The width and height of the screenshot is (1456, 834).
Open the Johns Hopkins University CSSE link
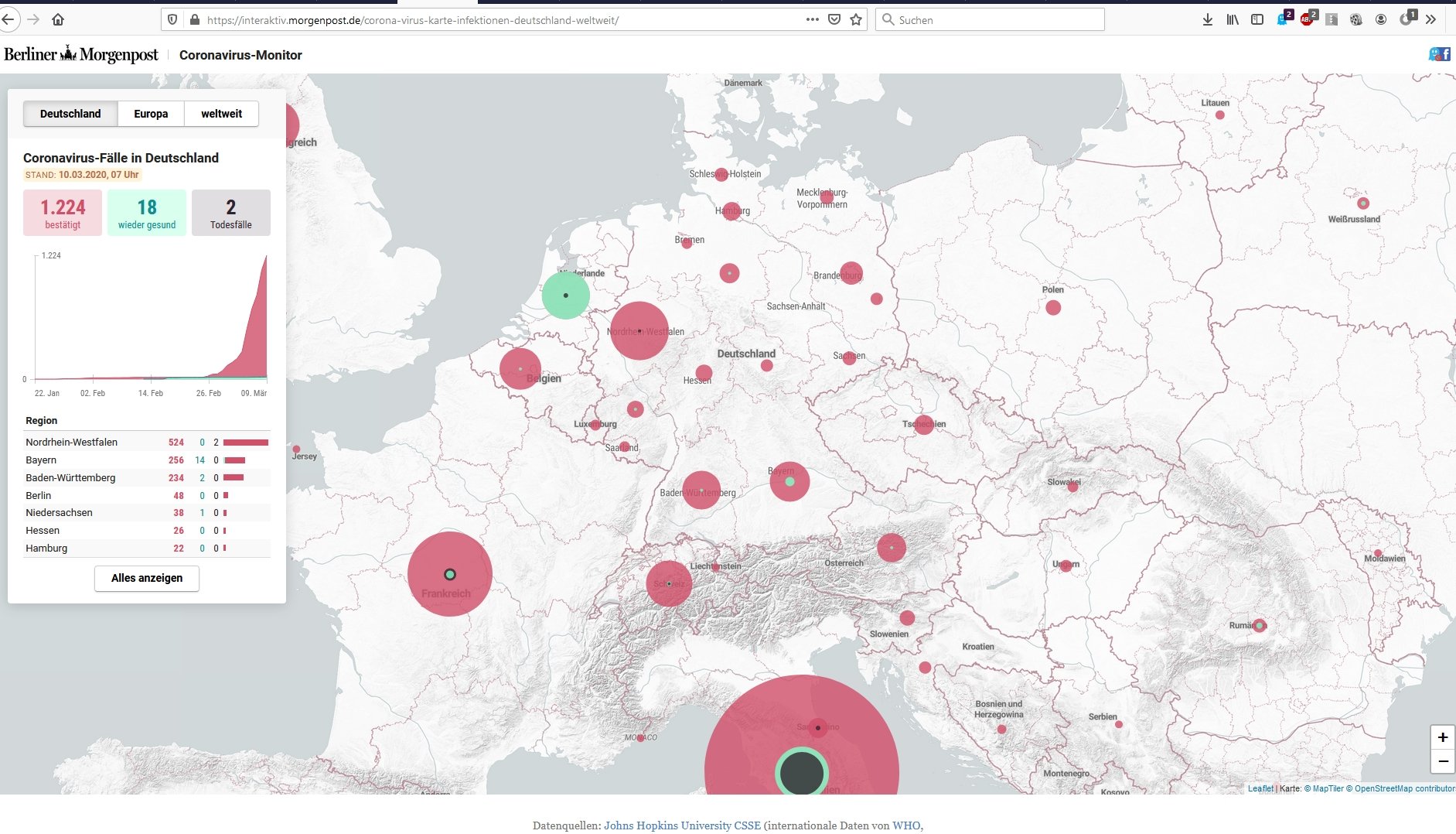[681, 825]
